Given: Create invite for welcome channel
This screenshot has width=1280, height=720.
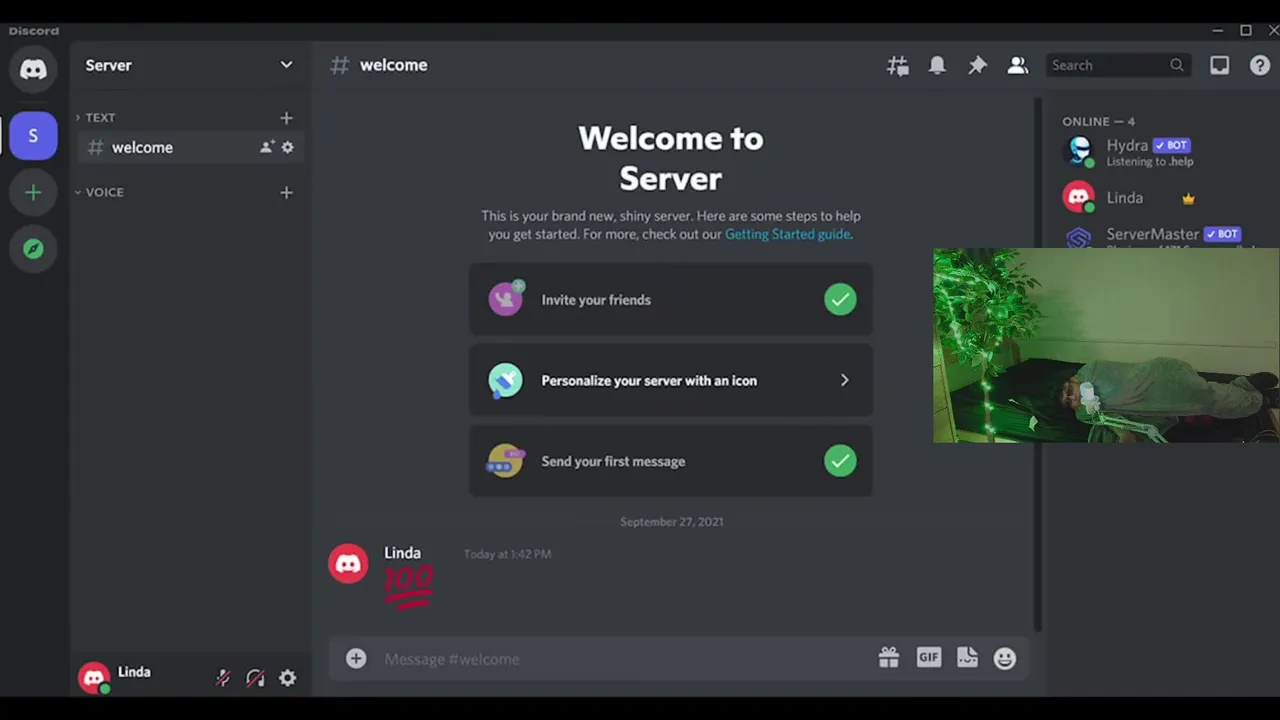Looking at the screenshot, I should pyautogui.click(x=267, y=147).
